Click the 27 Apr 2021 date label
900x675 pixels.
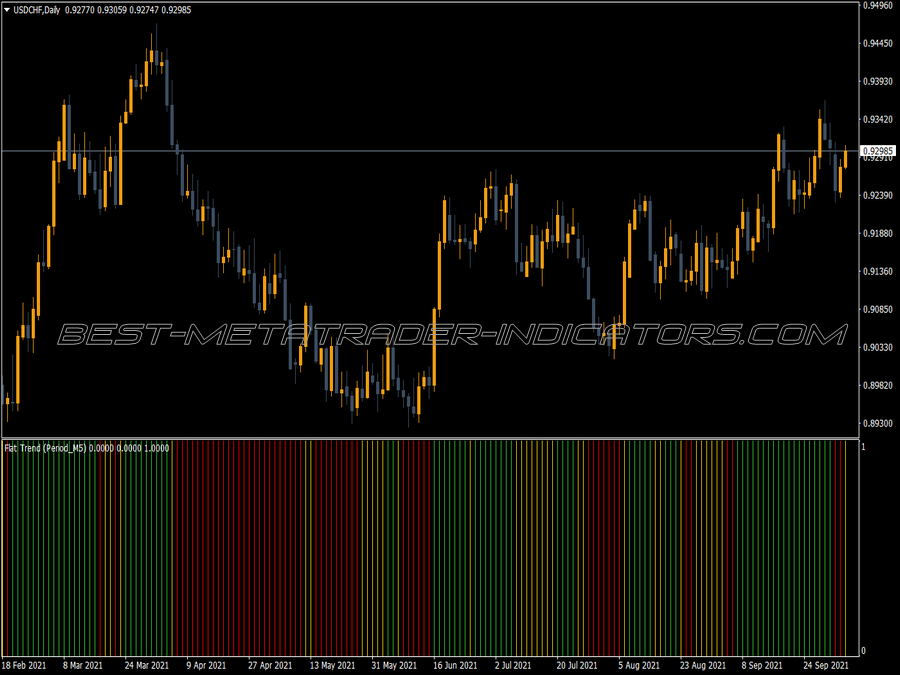(x=270, y=665)
